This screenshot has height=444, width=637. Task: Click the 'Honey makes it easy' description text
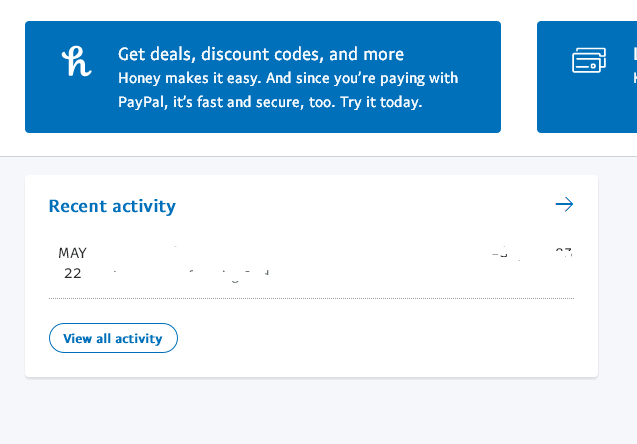point(288,78)
